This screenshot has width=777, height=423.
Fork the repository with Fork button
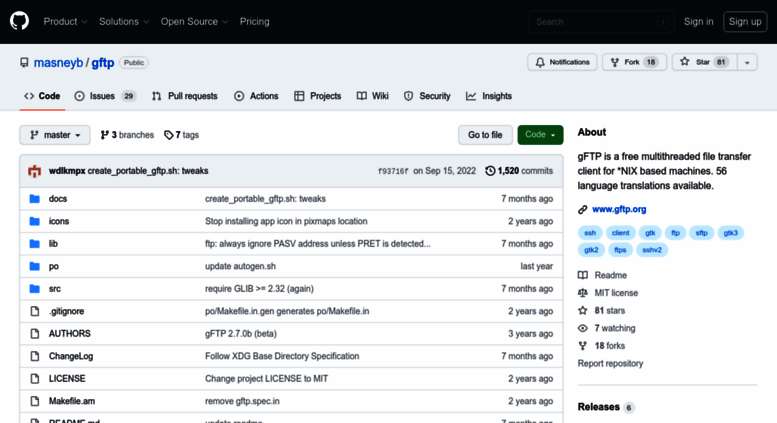(x=634, y=62)
